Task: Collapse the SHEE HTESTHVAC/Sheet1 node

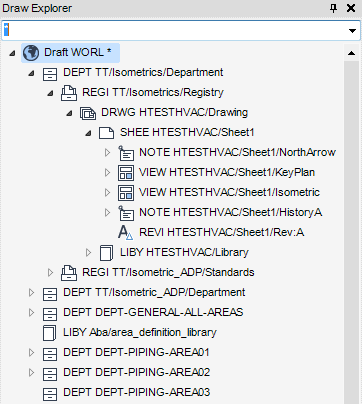Action: [x=88, y=133]
